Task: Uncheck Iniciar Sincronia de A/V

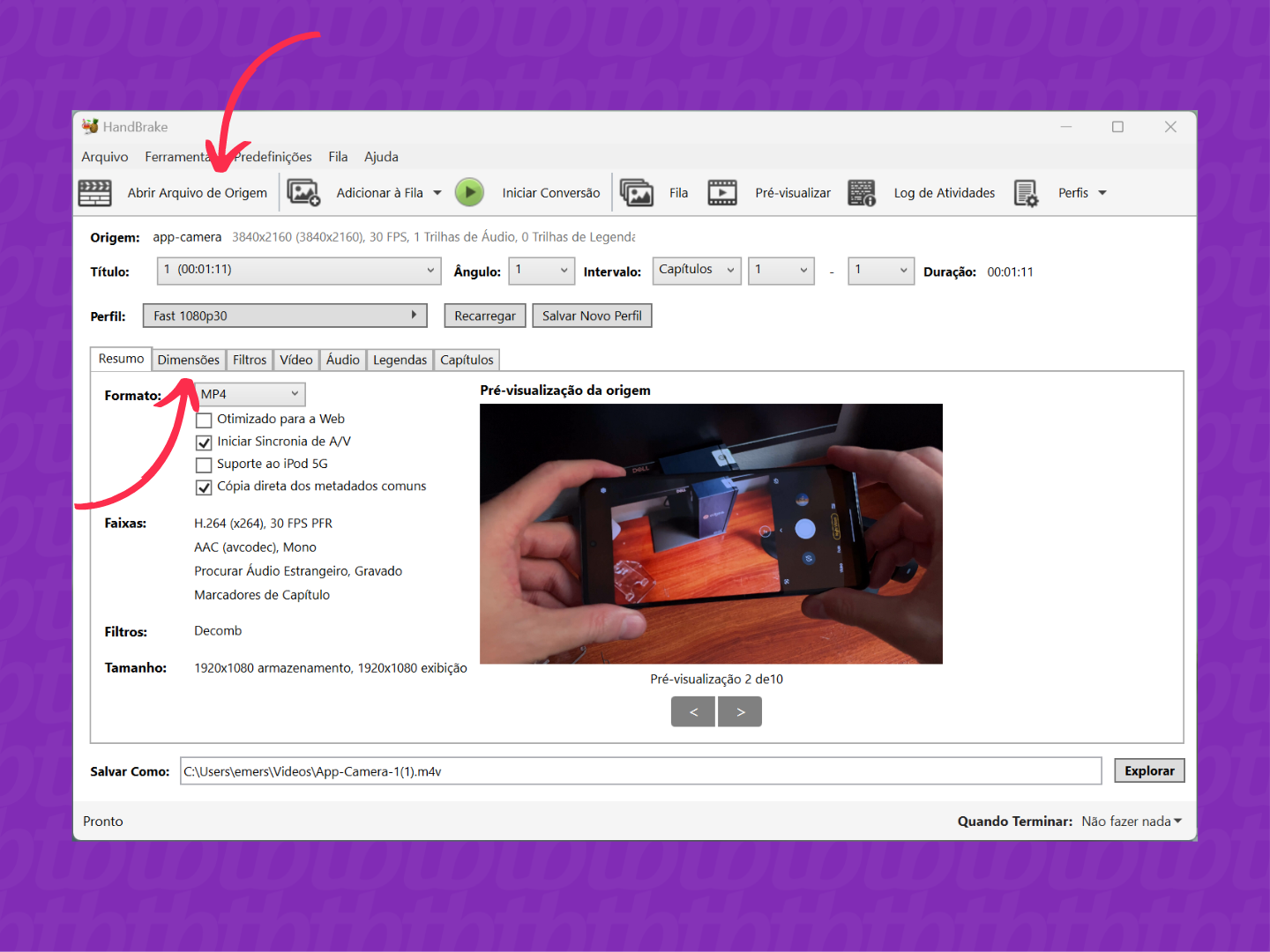Action: (204, 443)
